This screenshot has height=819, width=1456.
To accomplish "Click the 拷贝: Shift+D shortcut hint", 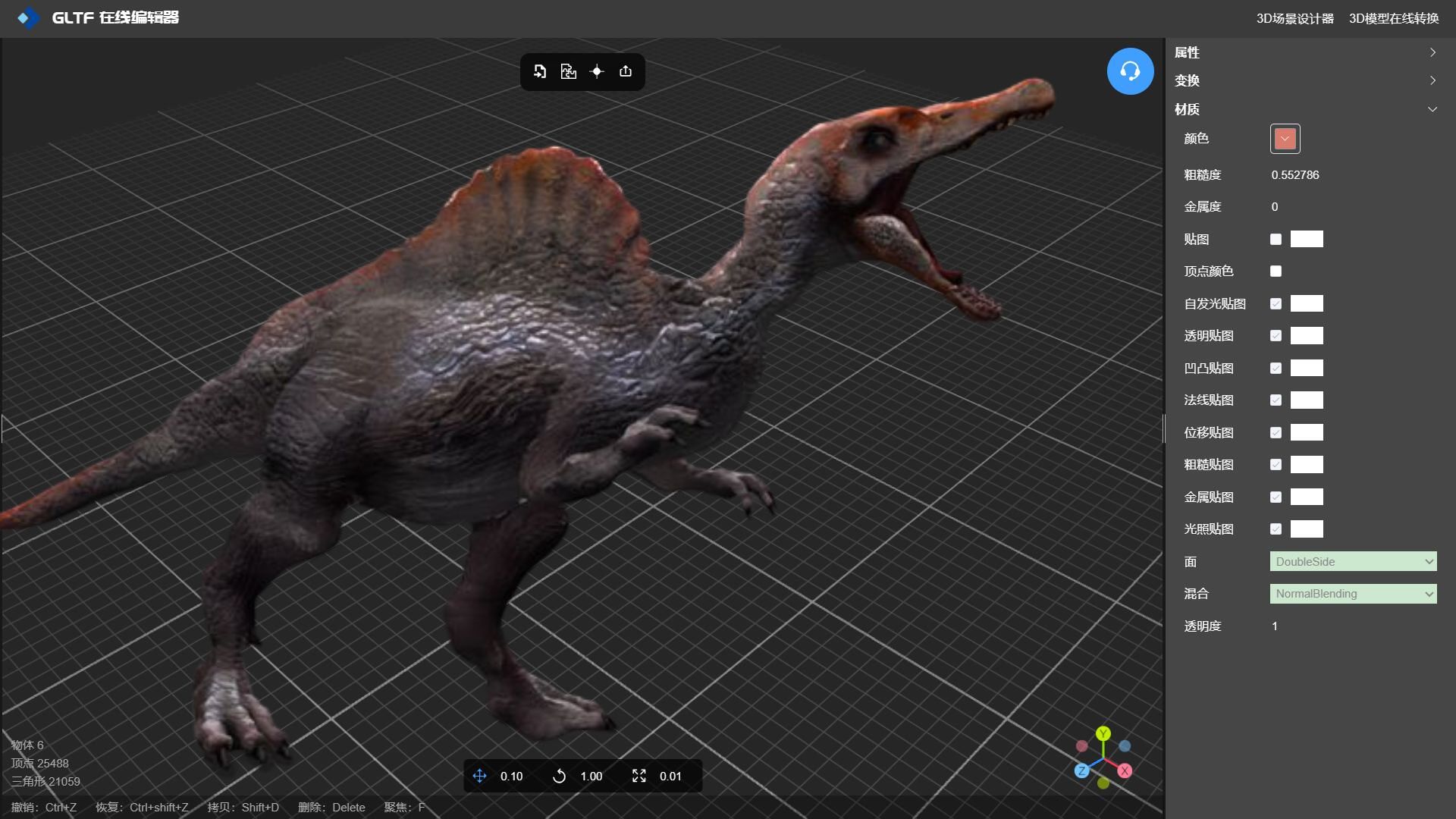I will [x=243, y=808].
